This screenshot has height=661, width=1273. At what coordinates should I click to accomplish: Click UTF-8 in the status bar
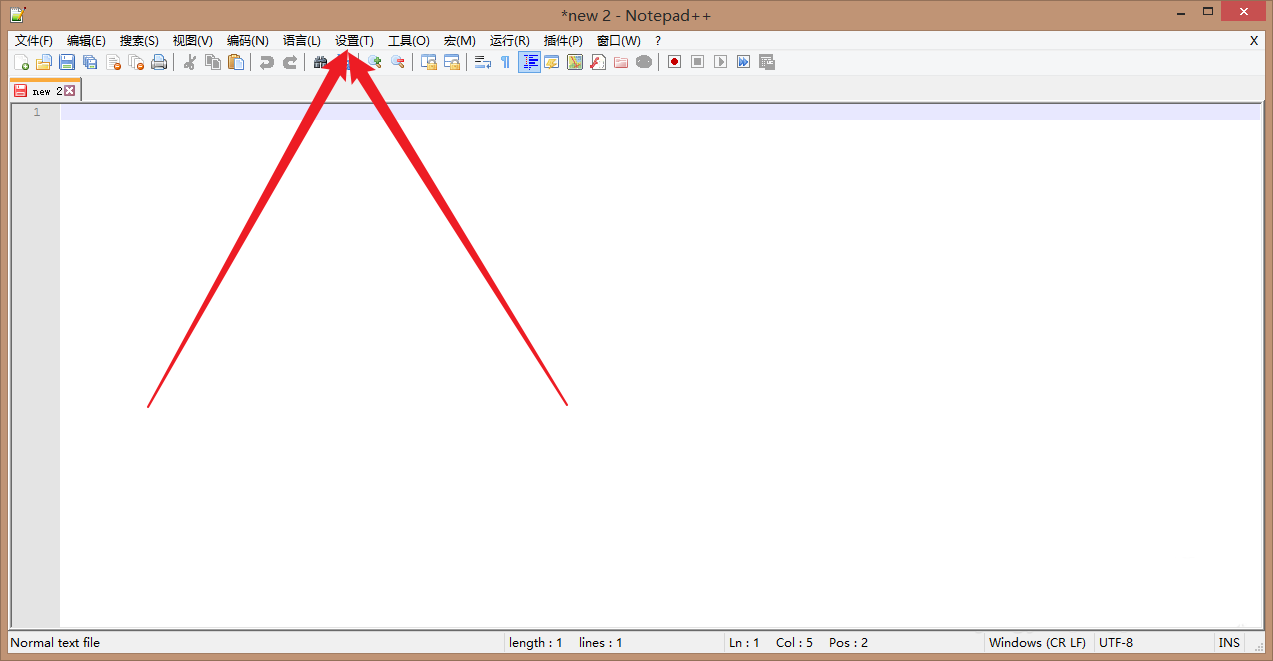tap(1117, 643)
